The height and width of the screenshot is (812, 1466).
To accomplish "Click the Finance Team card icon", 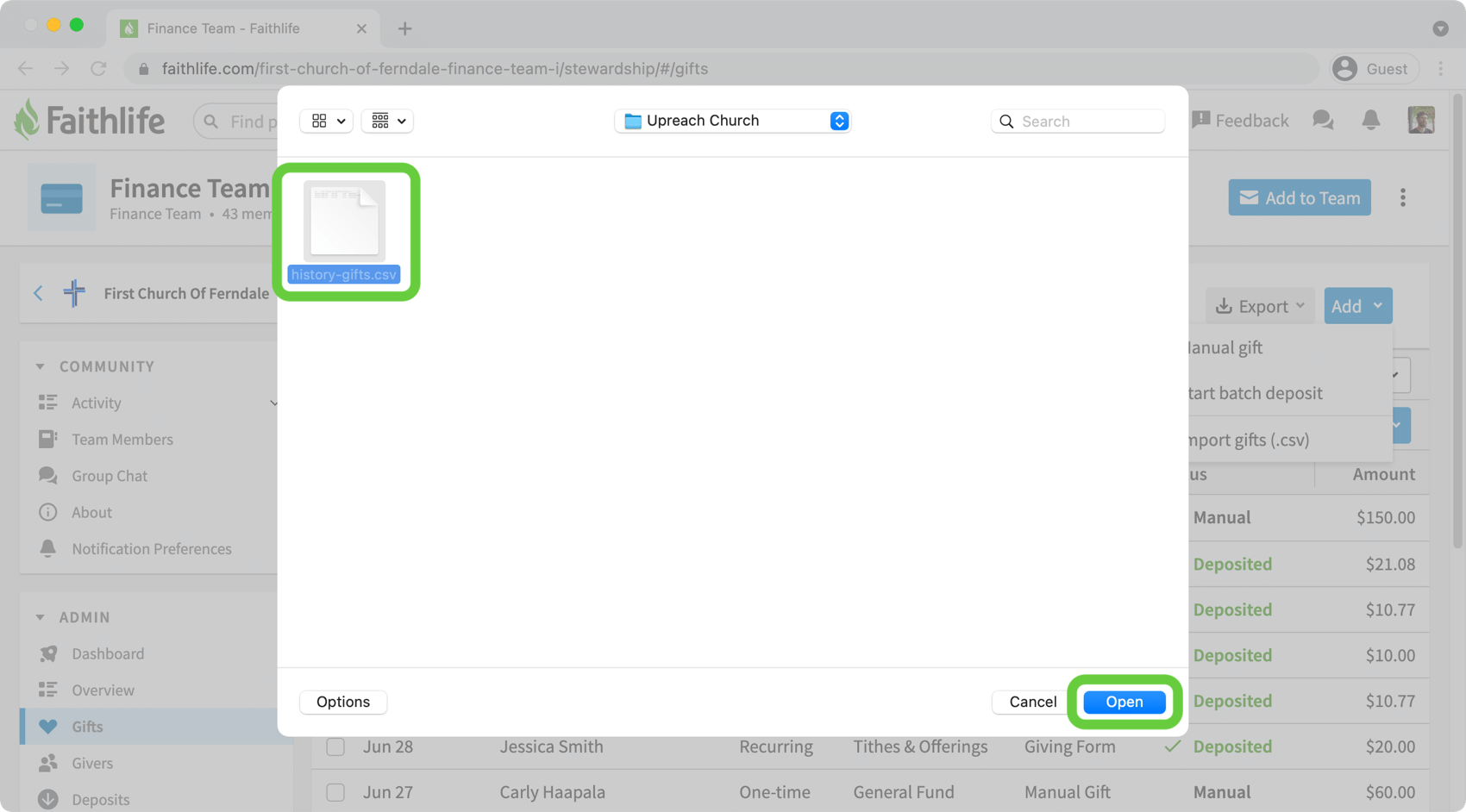I will point(61,197).
